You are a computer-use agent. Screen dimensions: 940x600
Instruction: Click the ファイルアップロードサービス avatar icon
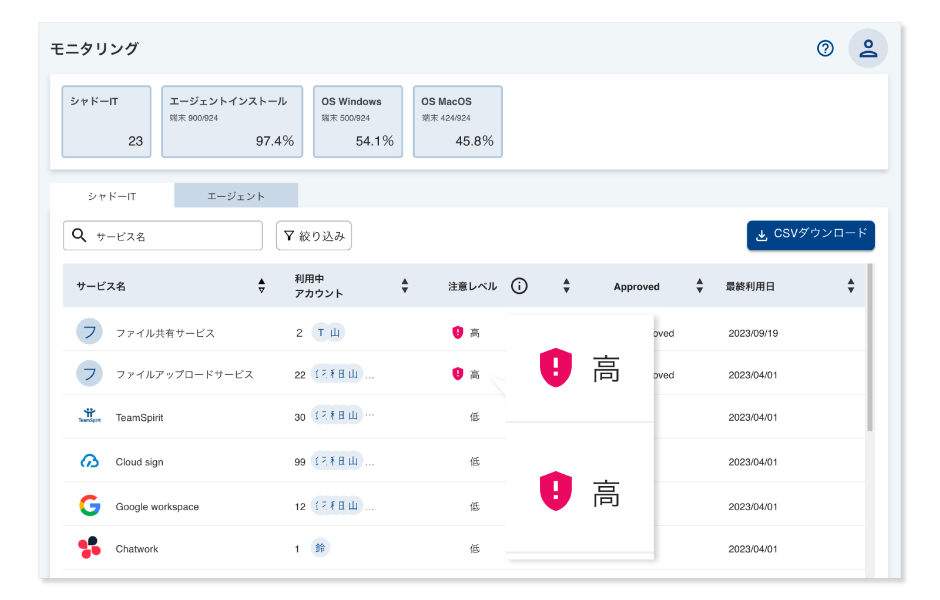(91, 373)
